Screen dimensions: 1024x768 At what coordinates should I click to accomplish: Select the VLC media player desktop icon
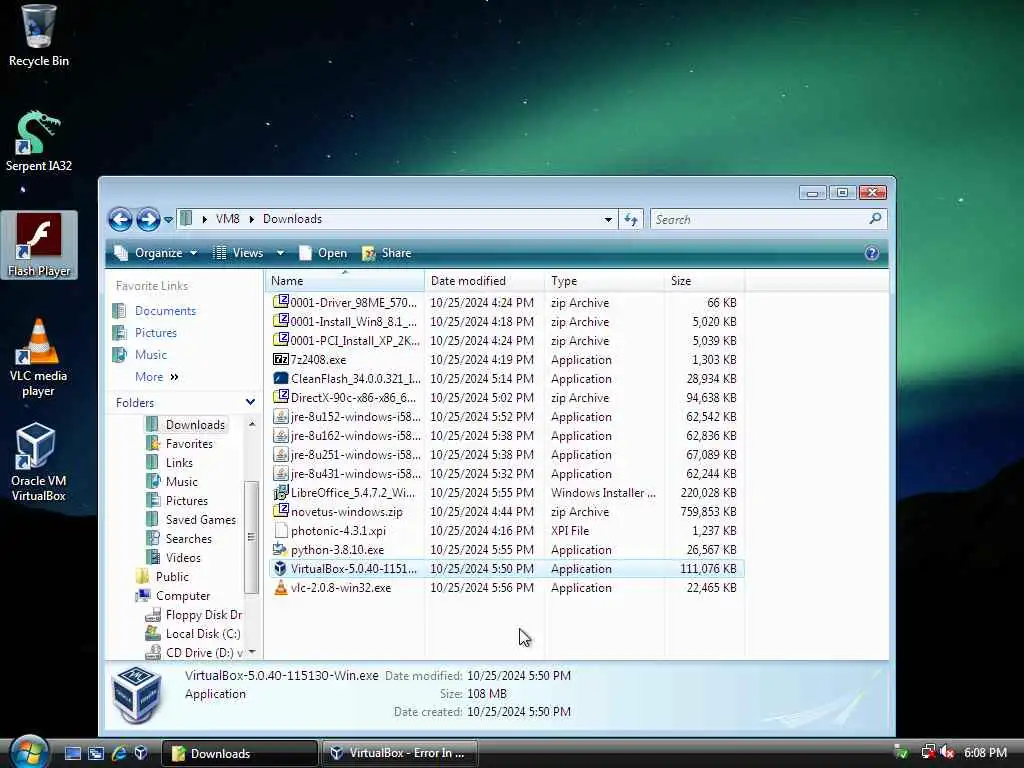pyautogui.click(x=39, y=358)
